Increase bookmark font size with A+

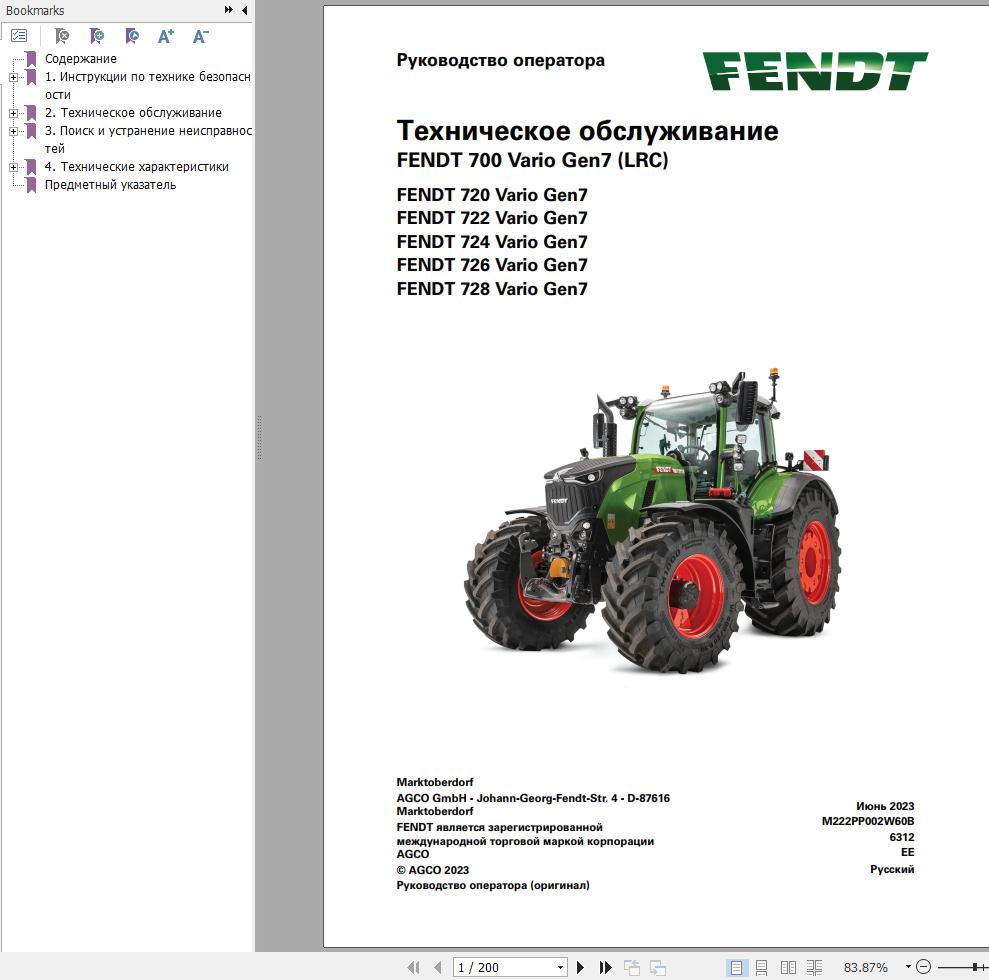166,36
